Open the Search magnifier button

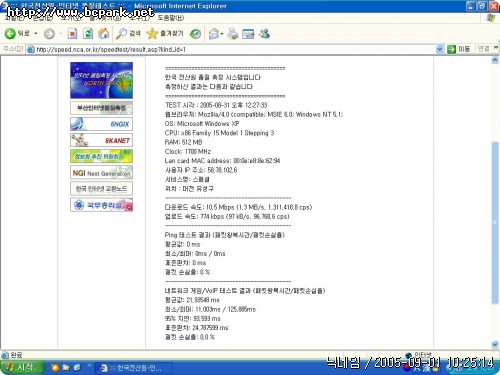pyautogui.click(x=128, y=34)
